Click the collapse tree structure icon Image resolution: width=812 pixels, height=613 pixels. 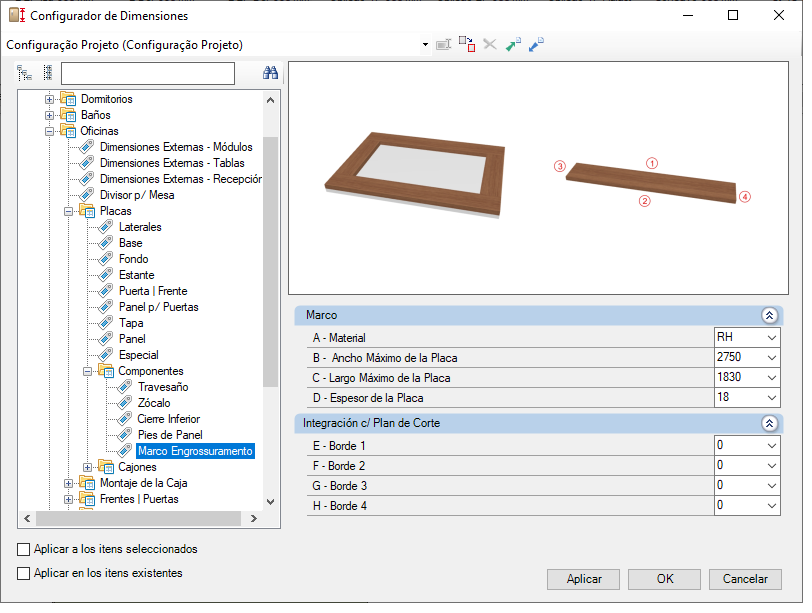click(48, 73)
